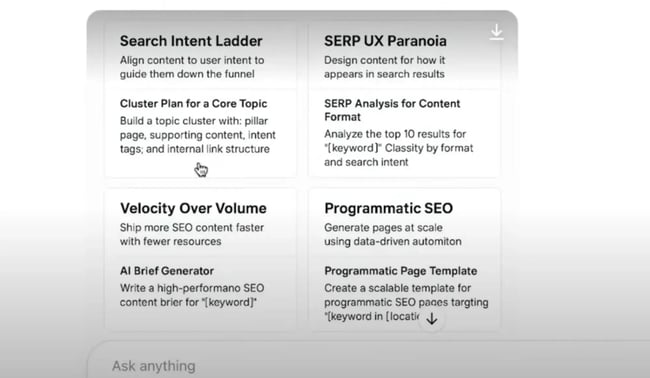The height and width of the screenshot is (378, 650).
Task: Click the download icon on the image
Action: click(x=496, y=32)
